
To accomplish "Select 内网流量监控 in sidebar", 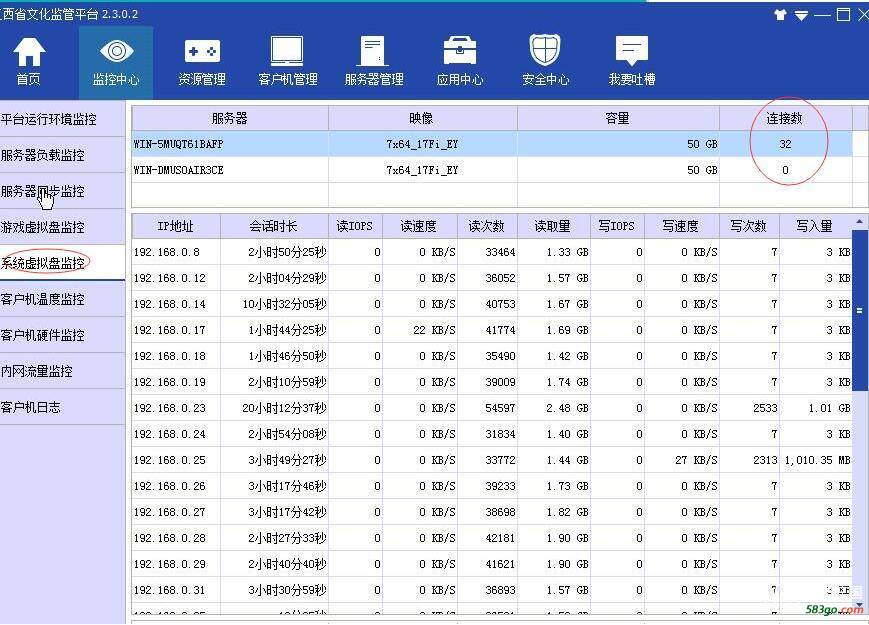I will 62,371.
